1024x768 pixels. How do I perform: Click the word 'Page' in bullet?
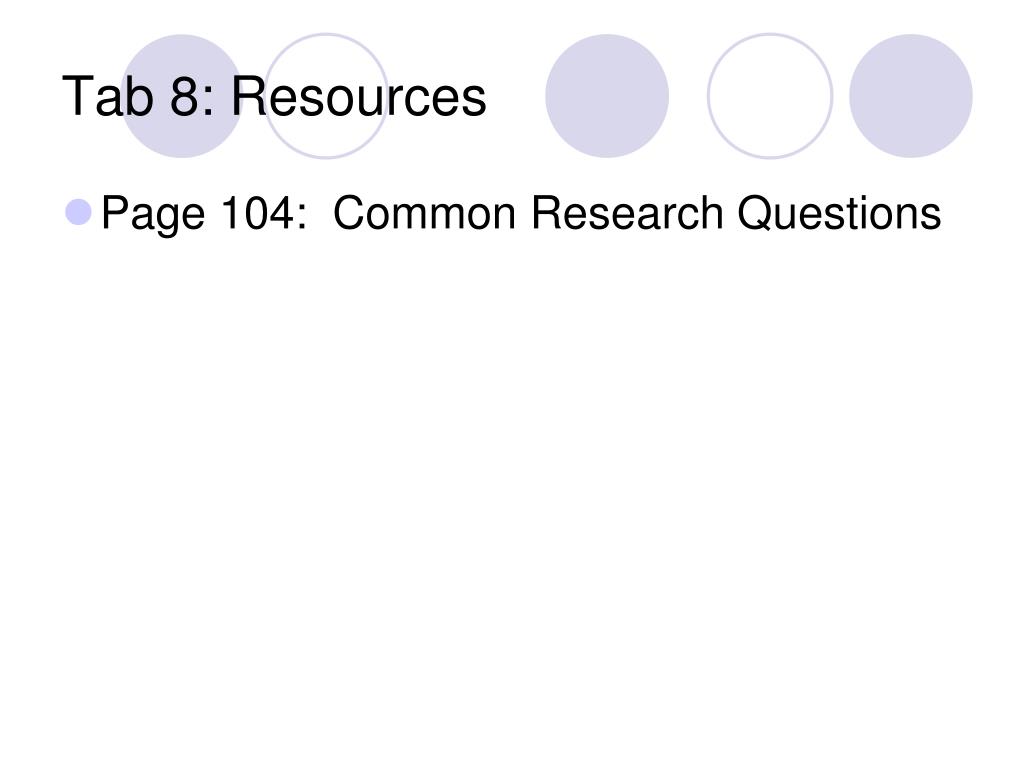[x=153, y=216]
